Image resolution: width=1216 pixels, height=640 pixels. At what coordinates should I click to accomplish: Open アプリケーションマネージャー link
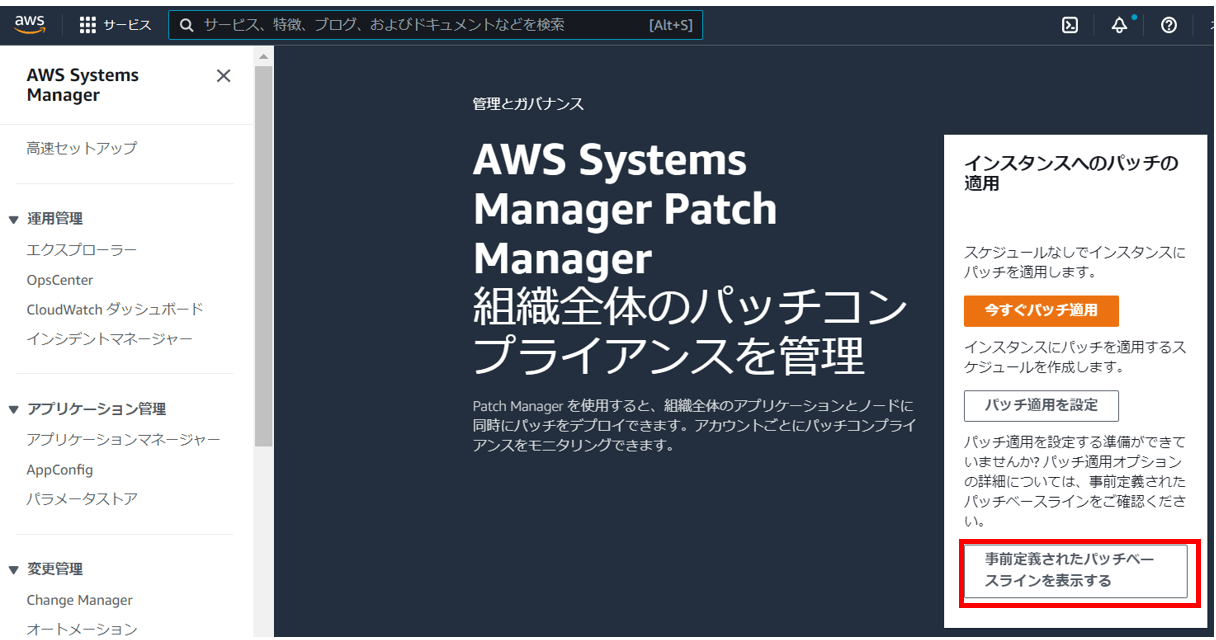pos(124,439)
